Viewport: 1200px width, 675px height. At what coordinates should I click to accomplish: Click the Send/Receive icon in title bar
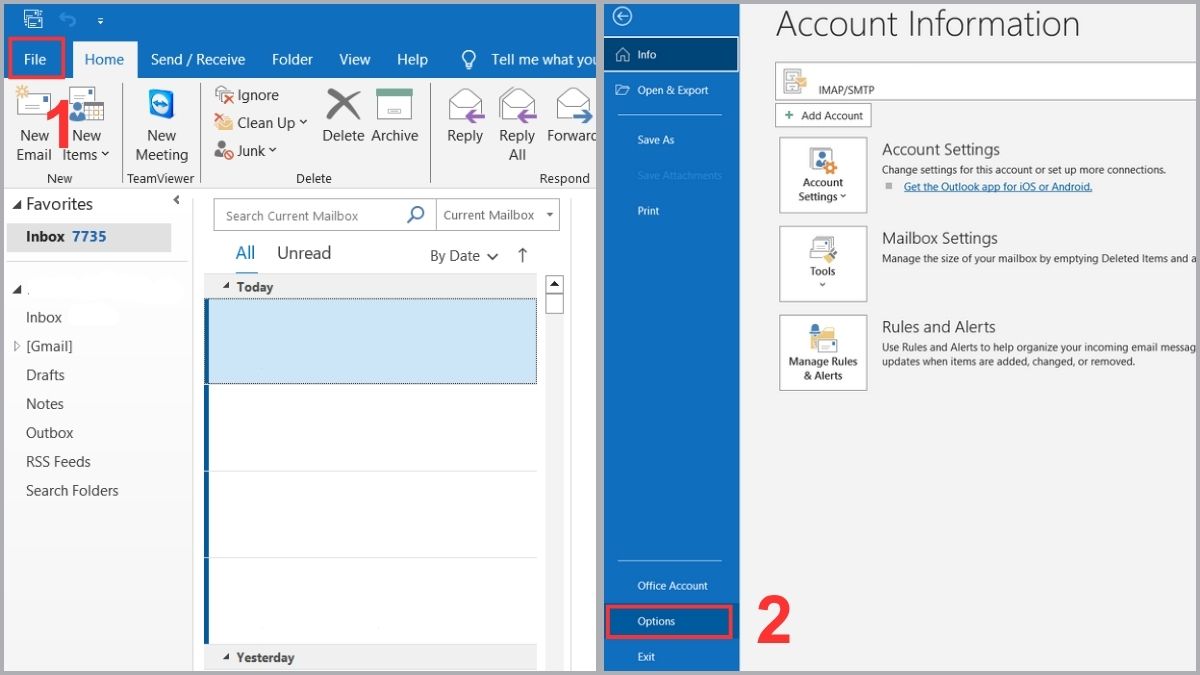(33, 18)
